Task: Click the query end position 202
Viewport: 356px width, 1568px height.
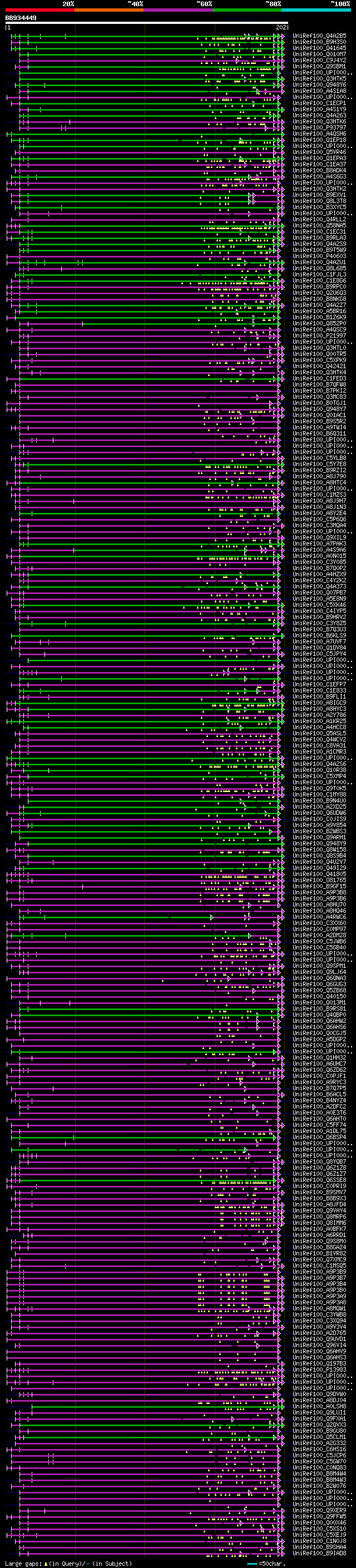Action: tap(281, 27)
